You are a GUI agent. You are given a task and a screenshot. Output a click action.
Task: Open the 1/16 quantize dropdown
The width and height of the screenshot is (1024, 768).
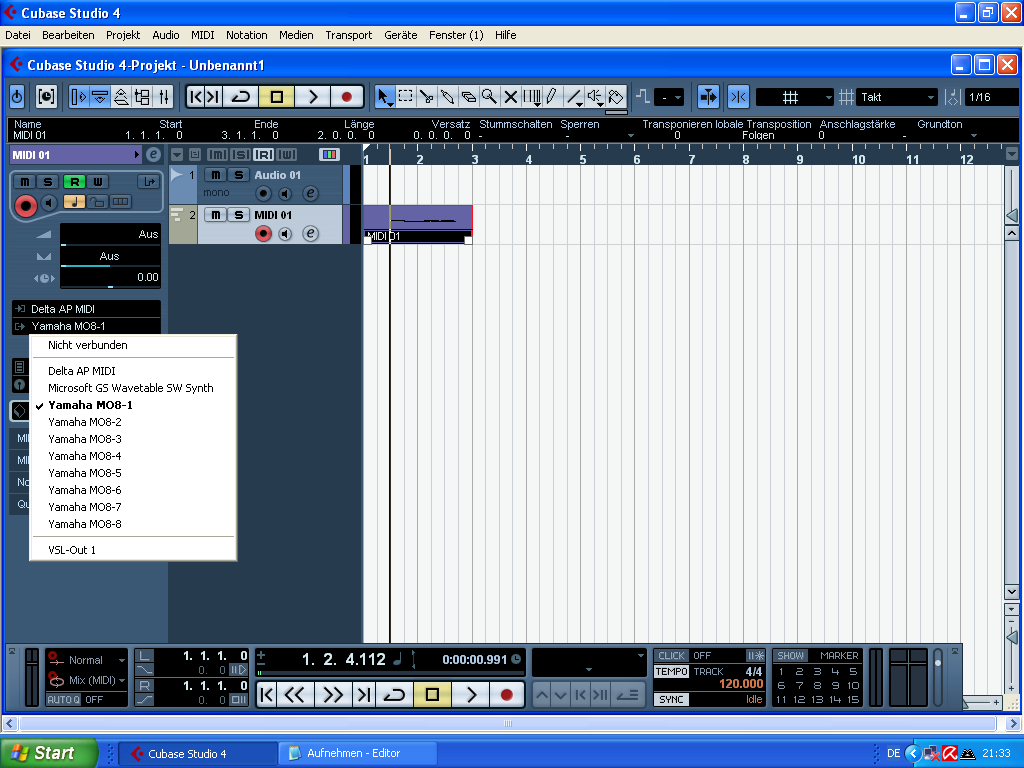coord(991,97)
